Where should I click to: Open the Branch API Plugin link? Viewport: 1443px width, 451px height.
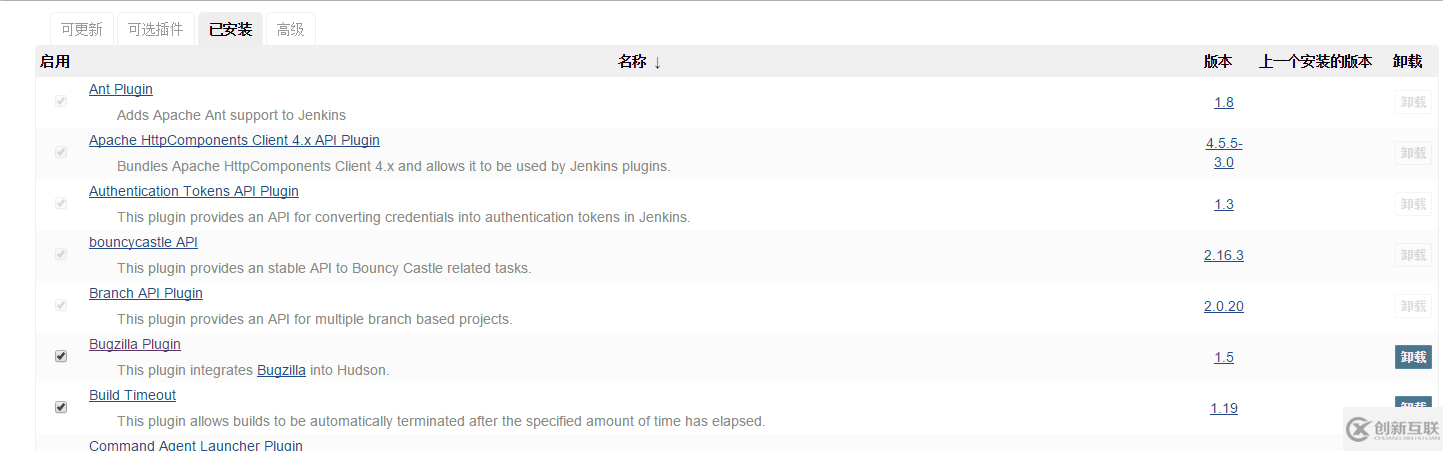(146, 293)
